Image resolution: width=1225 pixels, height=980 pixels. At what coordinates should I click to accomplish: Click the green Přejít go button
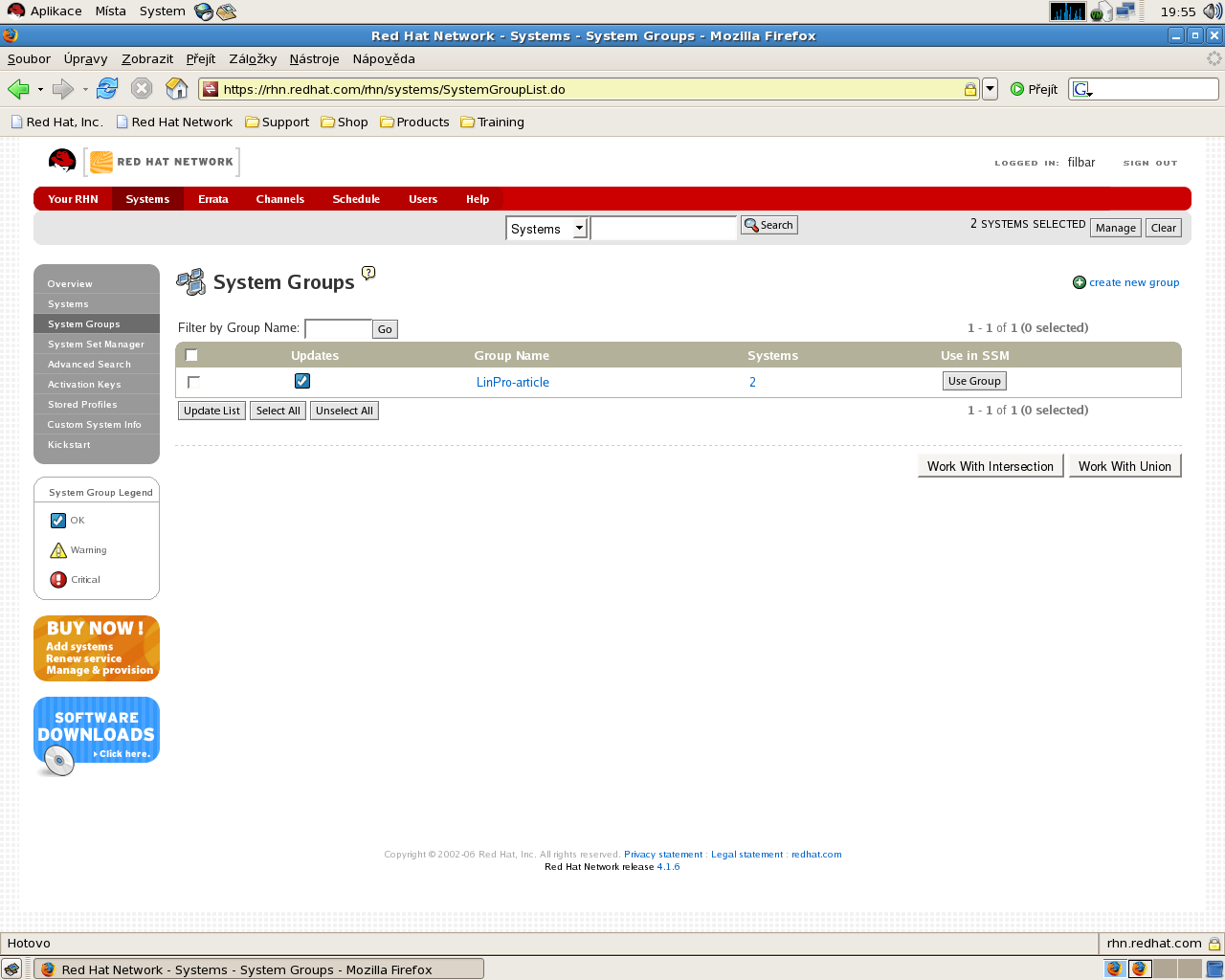coord(1034,89)
